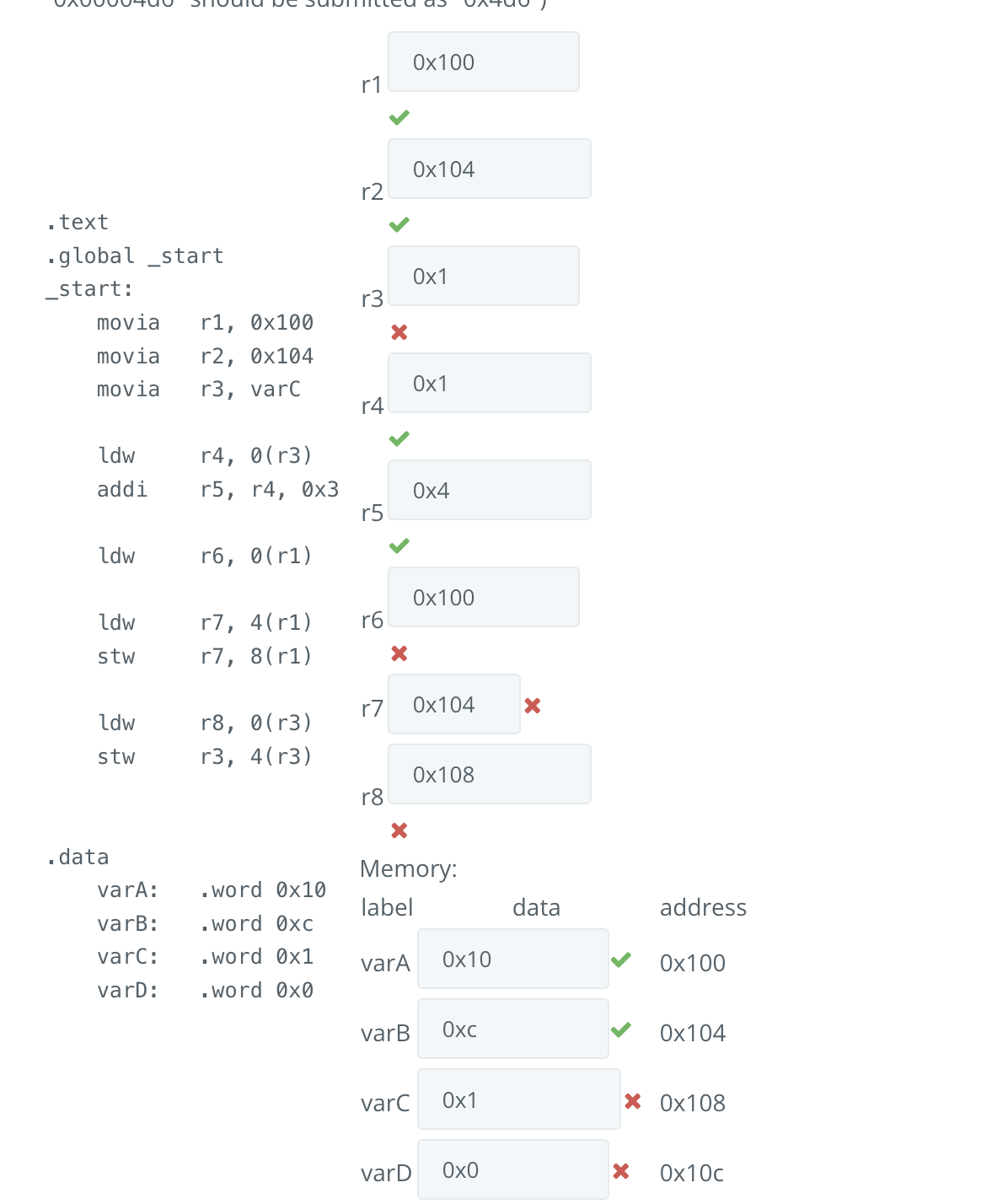Click the green checkmark below the r5 field
Image resolution: width=981 pixels, height=1204 pixels.
tap(399, 545)
